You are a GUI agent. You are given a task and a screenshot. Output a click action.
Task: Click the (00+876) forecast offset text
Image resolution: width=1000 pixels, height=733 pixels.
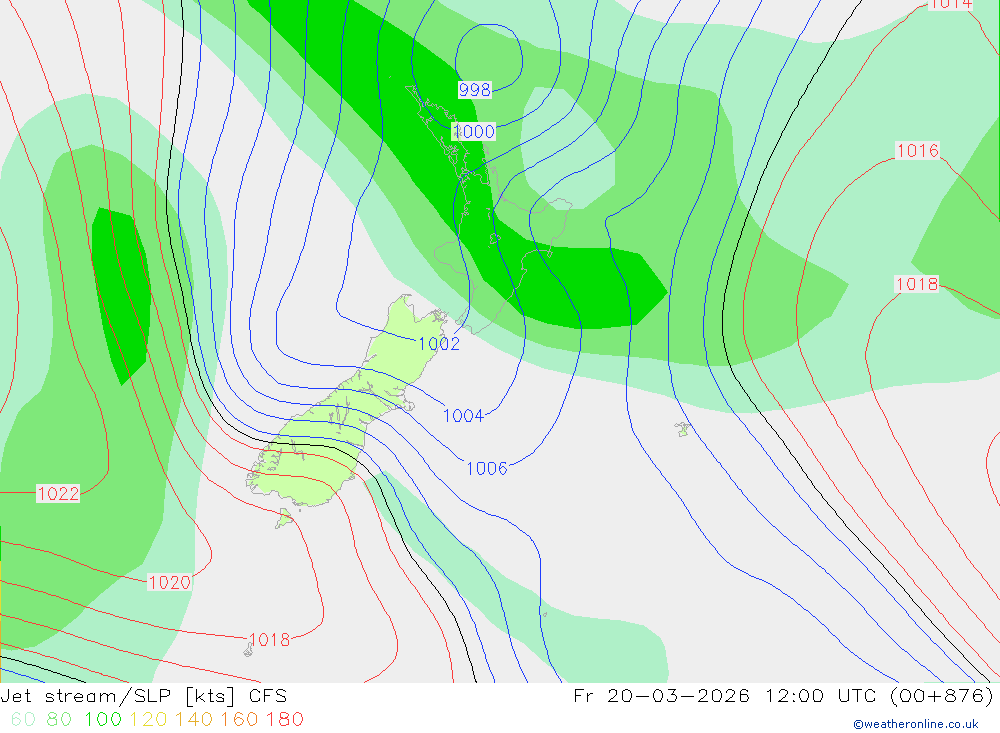click(941, 696)
